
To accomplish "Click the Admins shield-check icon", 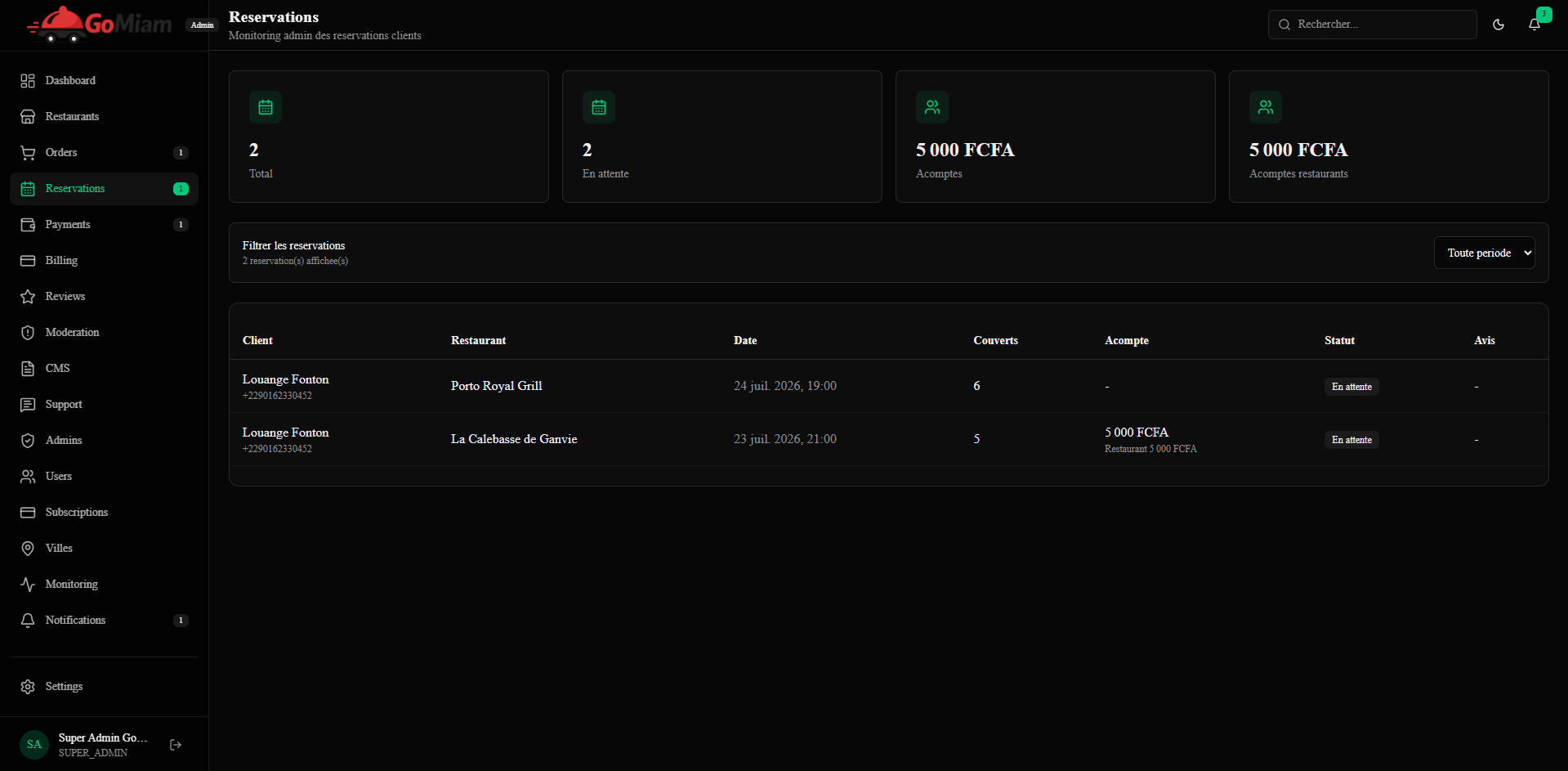I will click(x=28, y=441).
